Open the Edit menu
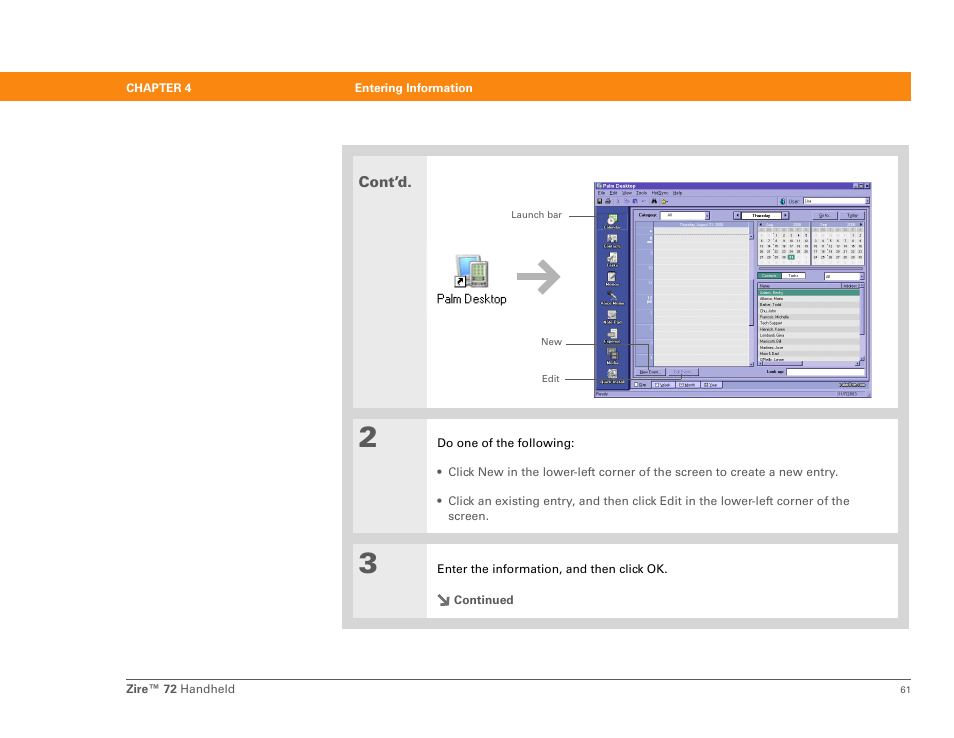 [x=613, y=193]
